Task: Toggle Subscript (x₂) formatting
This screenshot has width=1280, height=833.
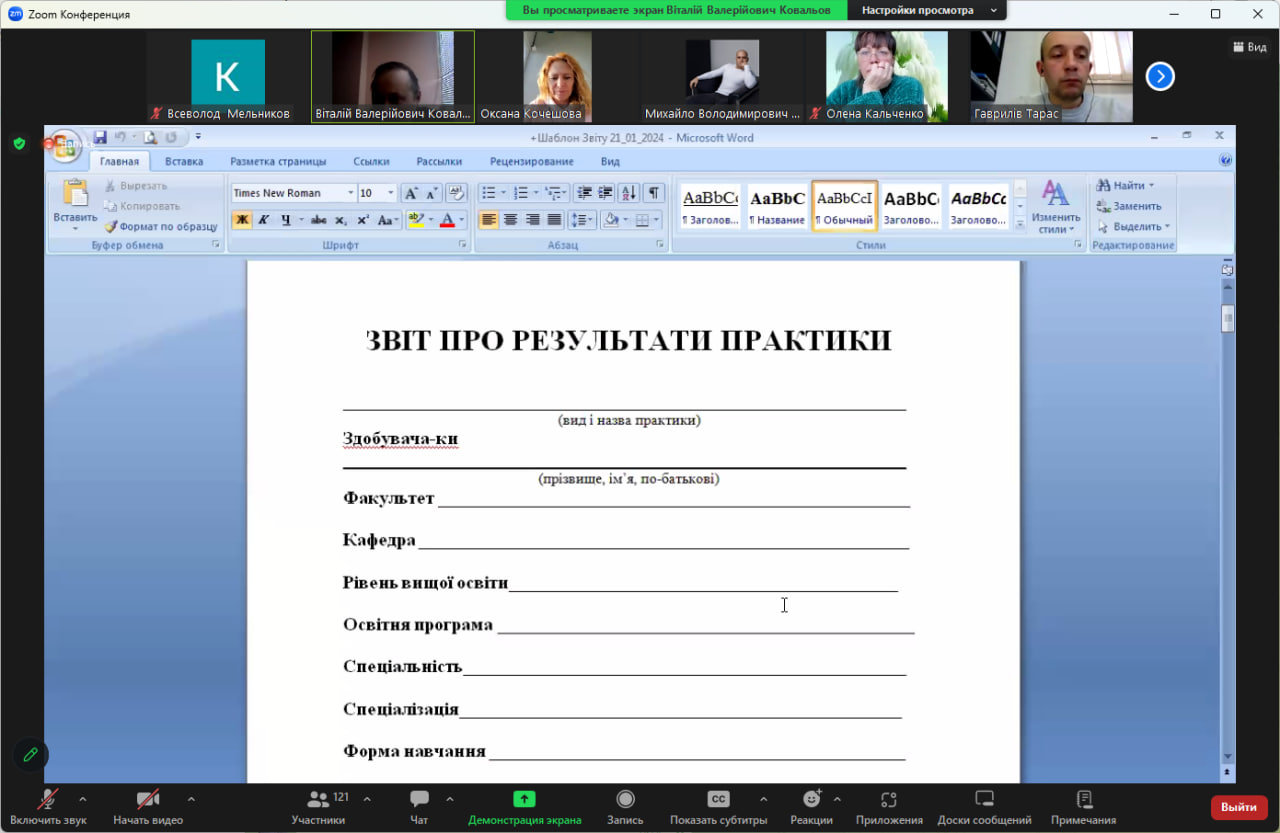Action: [x=341, y=220]
